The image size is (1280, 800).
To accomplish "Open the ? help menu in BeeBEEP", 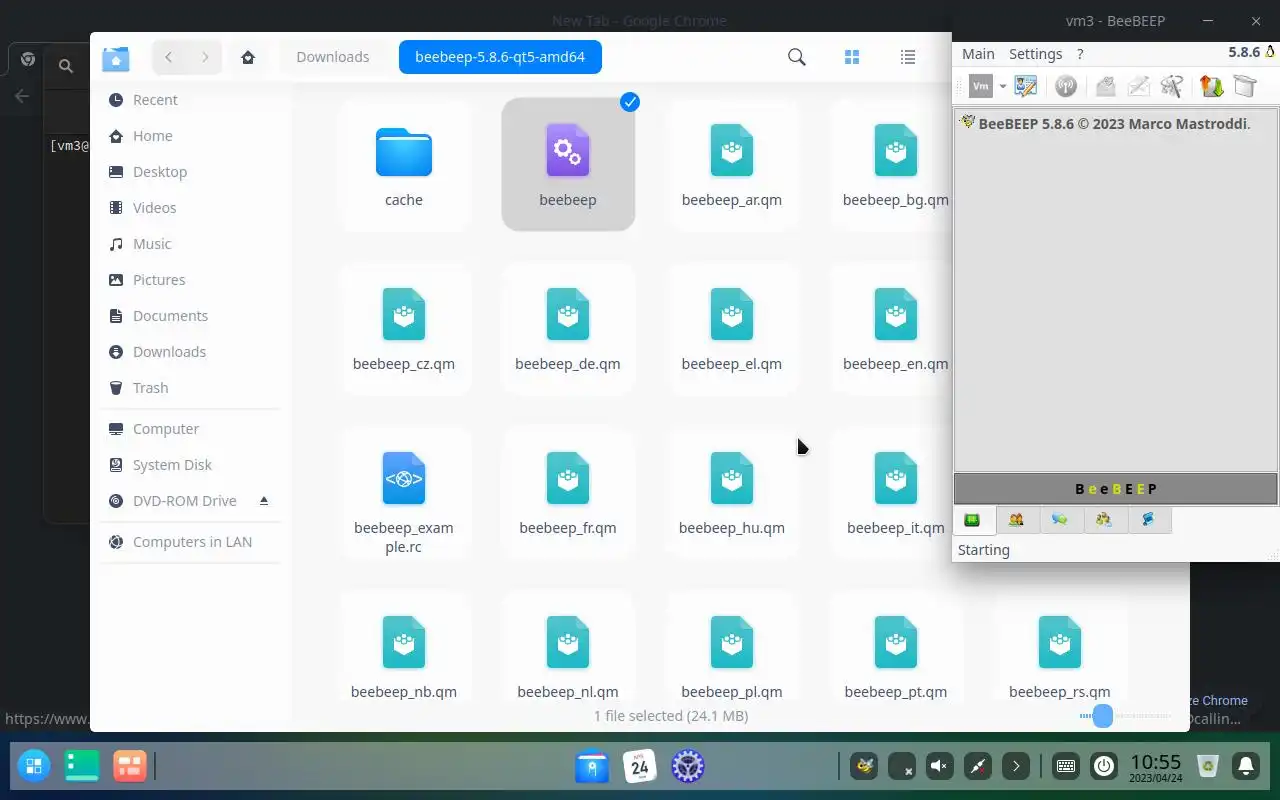I will coord(1080,54).
